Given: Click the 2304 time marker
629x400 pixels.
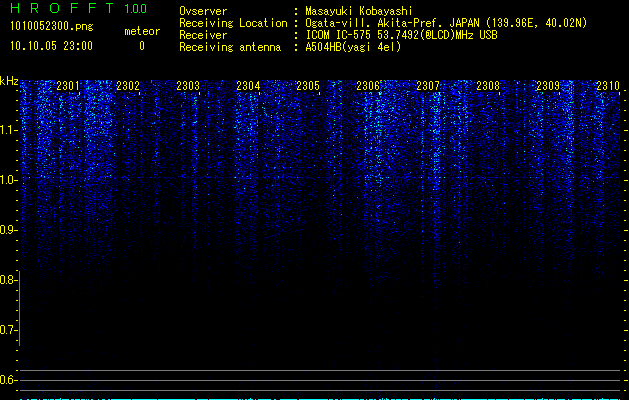Looking at the screenshot, I should (248, 85).
